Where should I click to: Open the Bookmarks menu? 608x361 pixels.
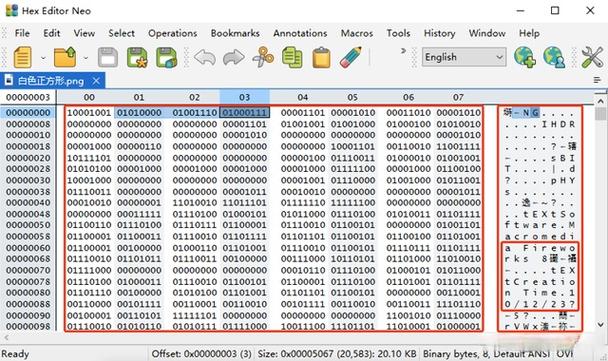[235, 33]
